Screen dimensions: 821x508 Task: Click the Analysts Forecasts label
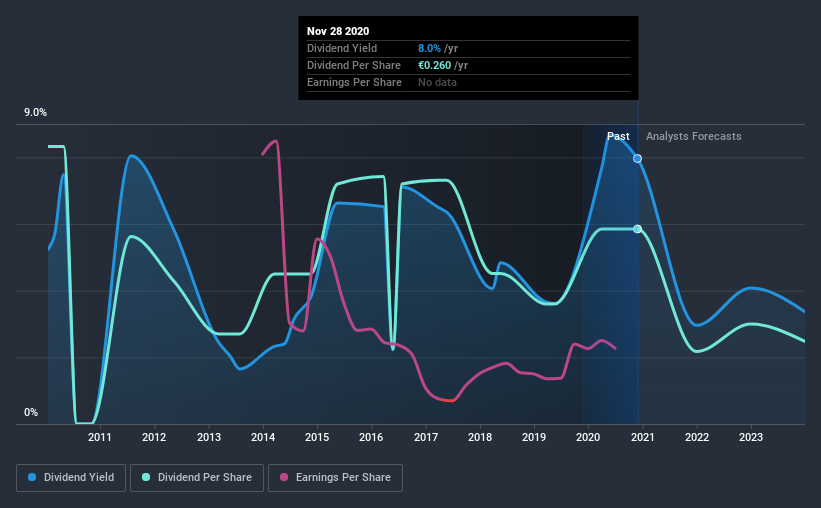pos(693,136)
